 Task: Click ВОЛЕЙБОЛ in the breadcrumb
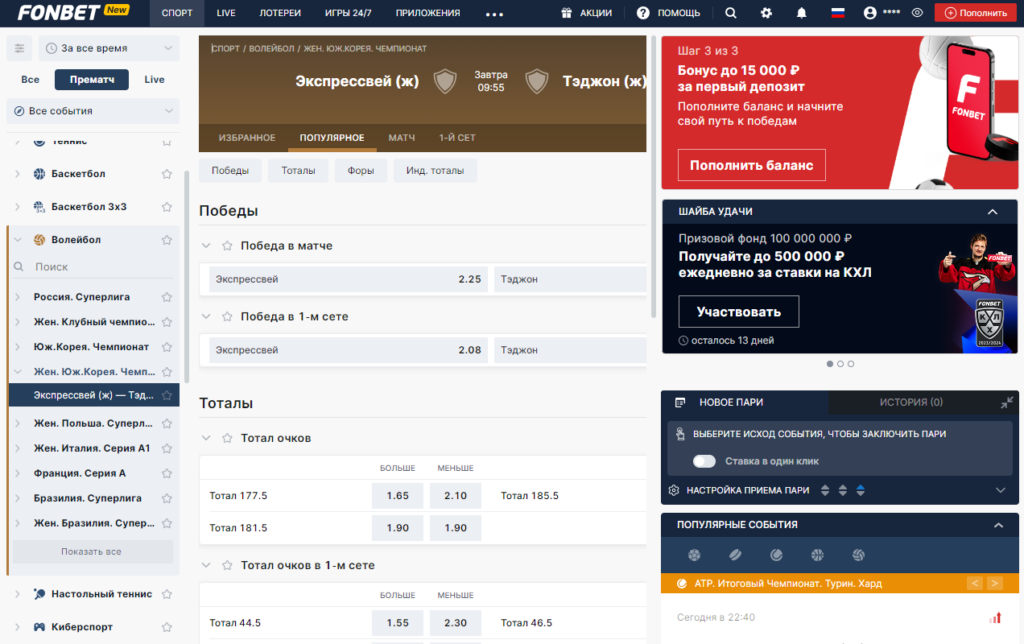coord(272,48)
